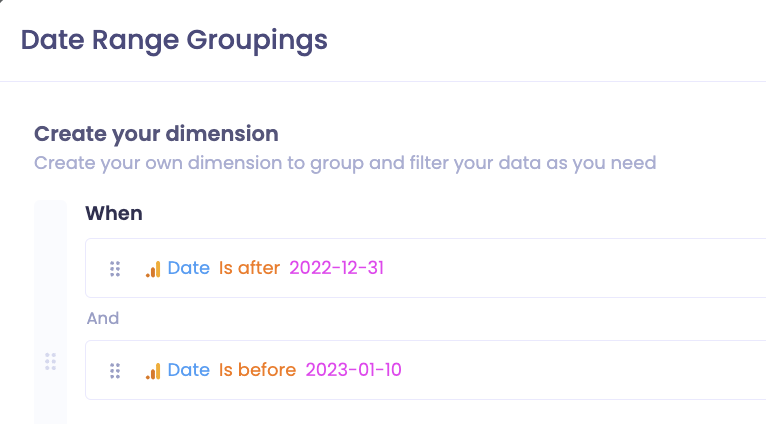Click the group drag handle on the left strip

click(50, 361)
